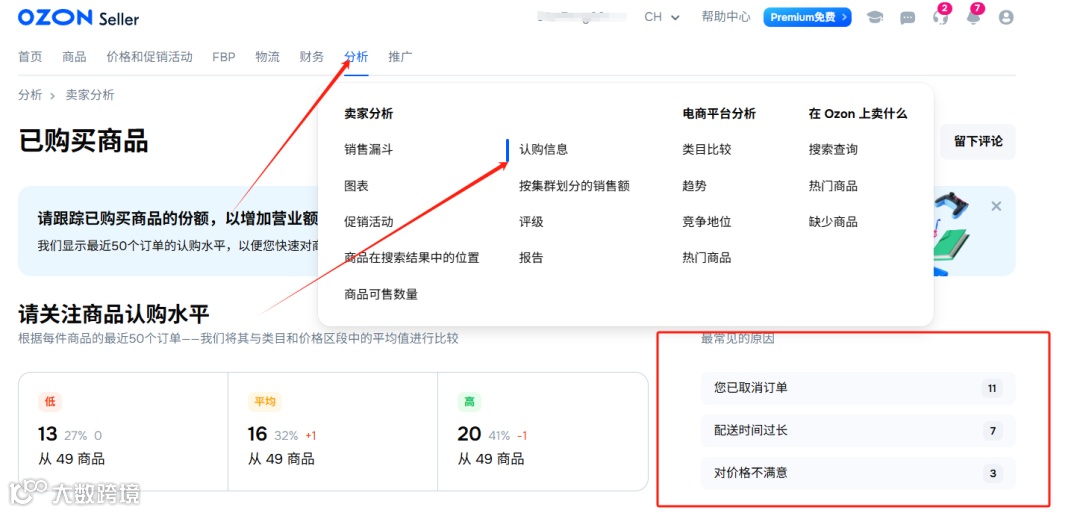The width and height of the screenshot is (1080, 513).
Task: Select 搜索查询 menu entry
Action: coord(833,150)
